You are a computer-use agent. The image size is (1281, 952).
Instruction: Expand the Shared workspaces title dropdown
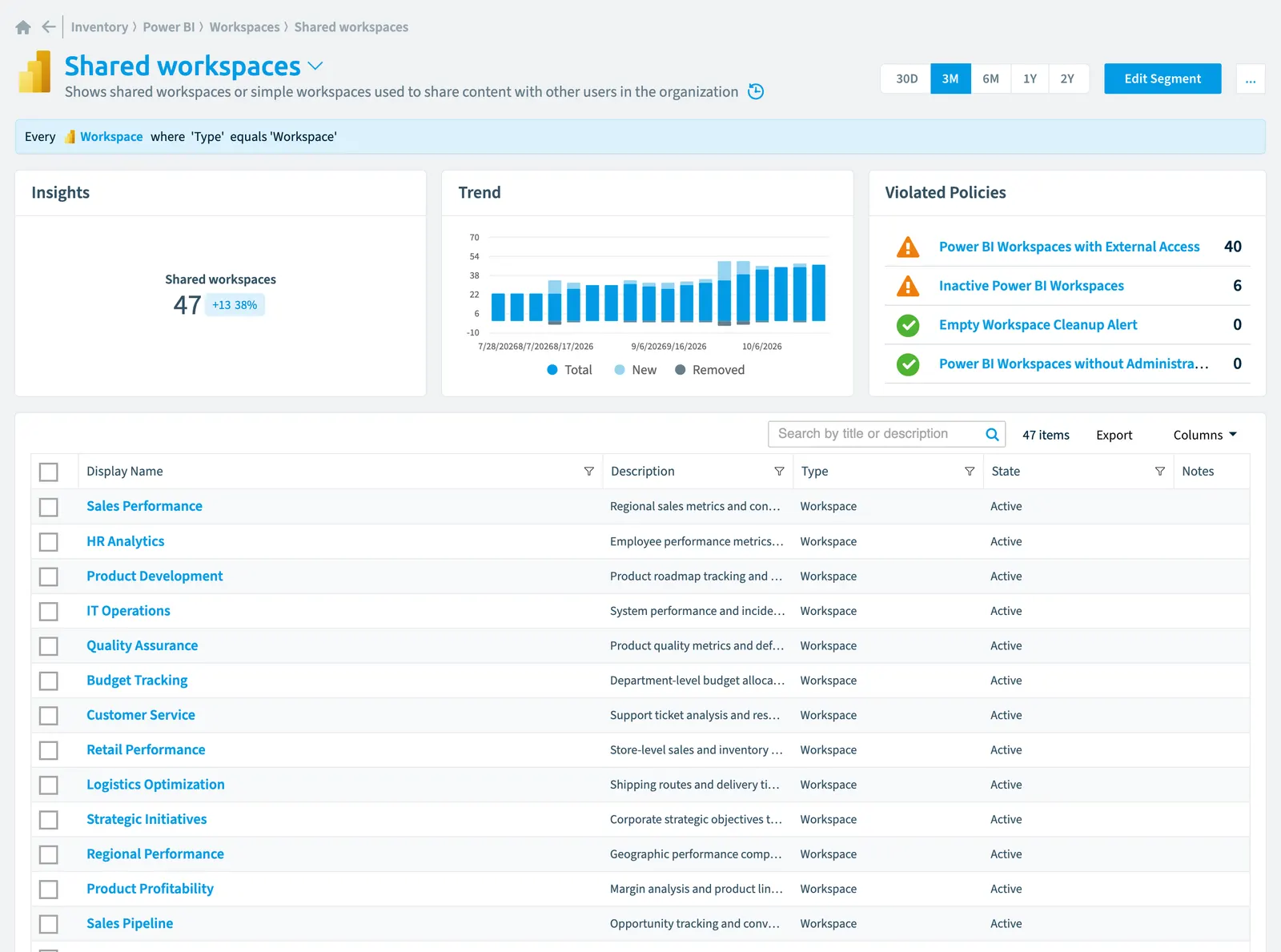315,66
